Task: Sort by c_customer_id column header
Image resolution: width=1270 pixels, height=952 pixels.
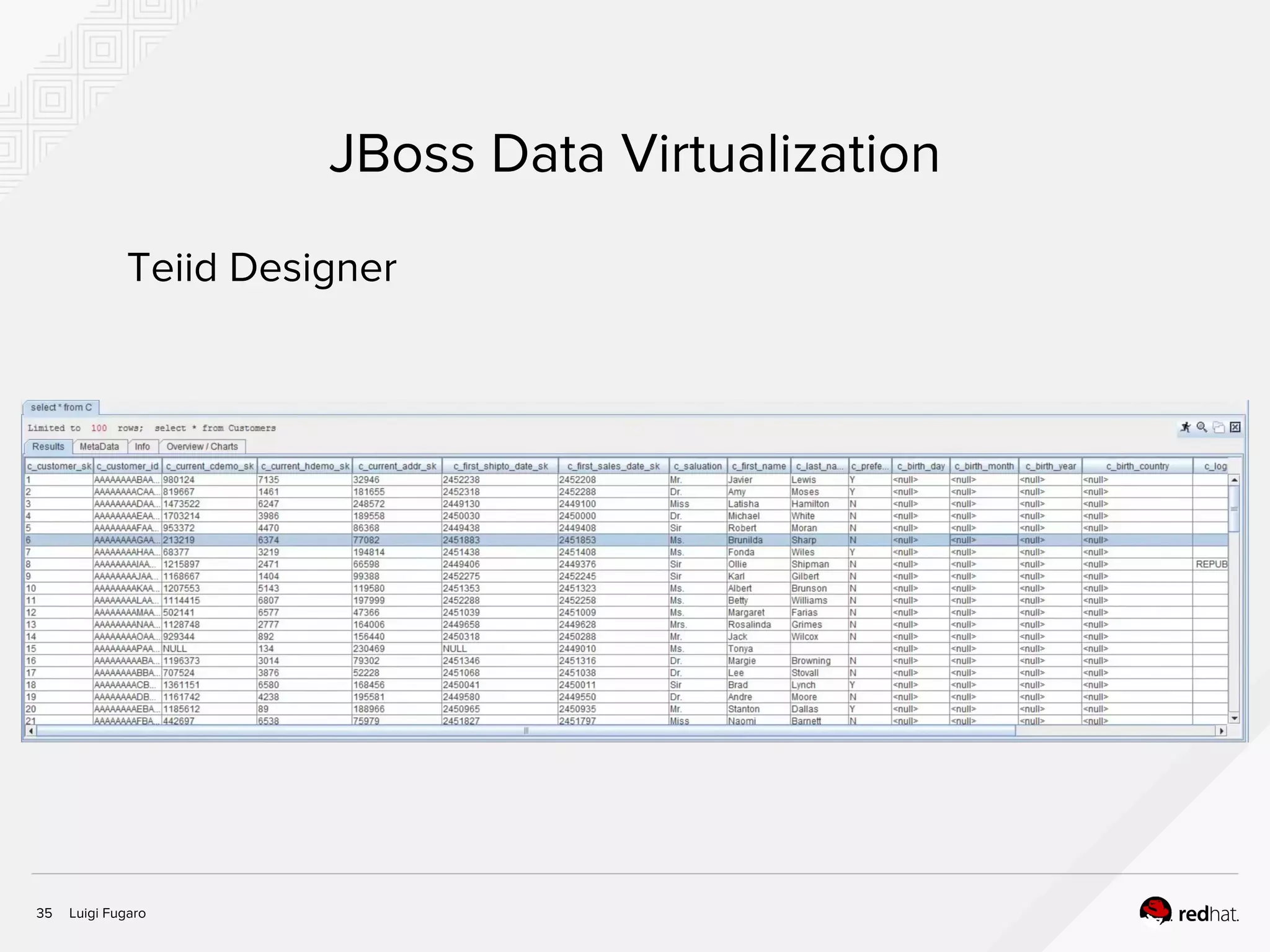Action: tap(128, 466)
